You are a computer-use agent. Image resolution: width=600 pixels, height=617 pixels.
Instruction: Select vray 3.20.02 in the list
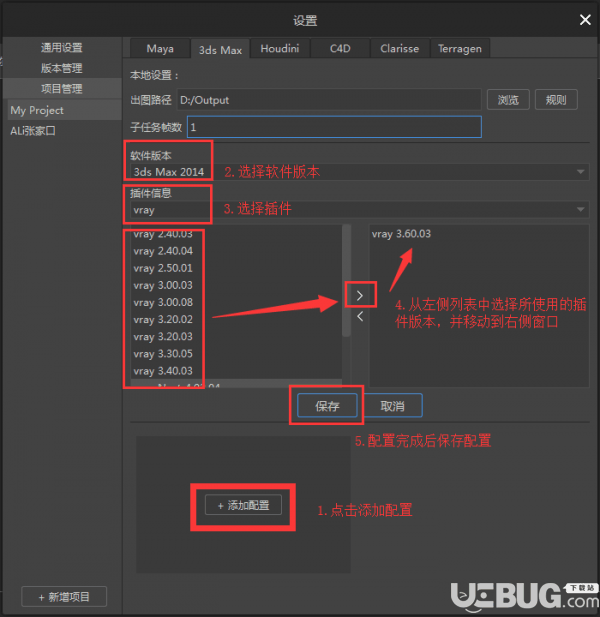coord(236,320)
